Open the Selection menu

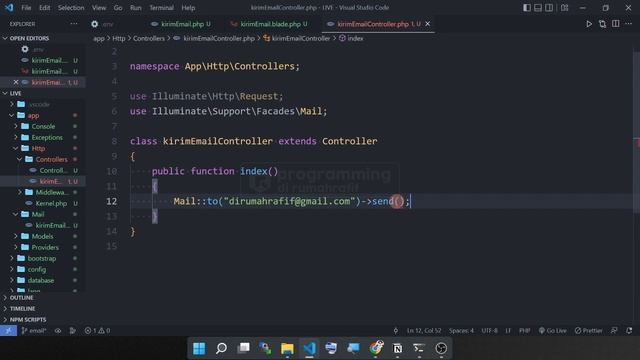pos(71,8)
